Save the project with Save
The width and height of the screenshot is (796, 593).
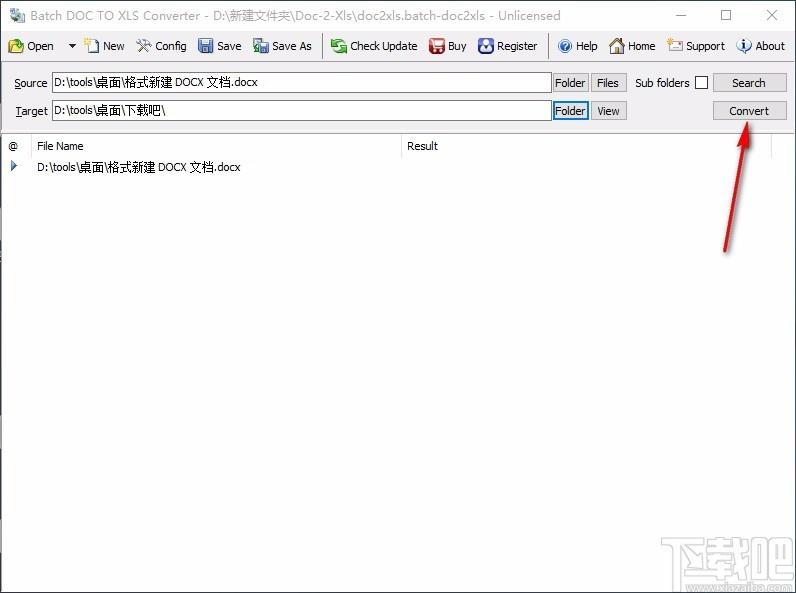pos(219,46)
